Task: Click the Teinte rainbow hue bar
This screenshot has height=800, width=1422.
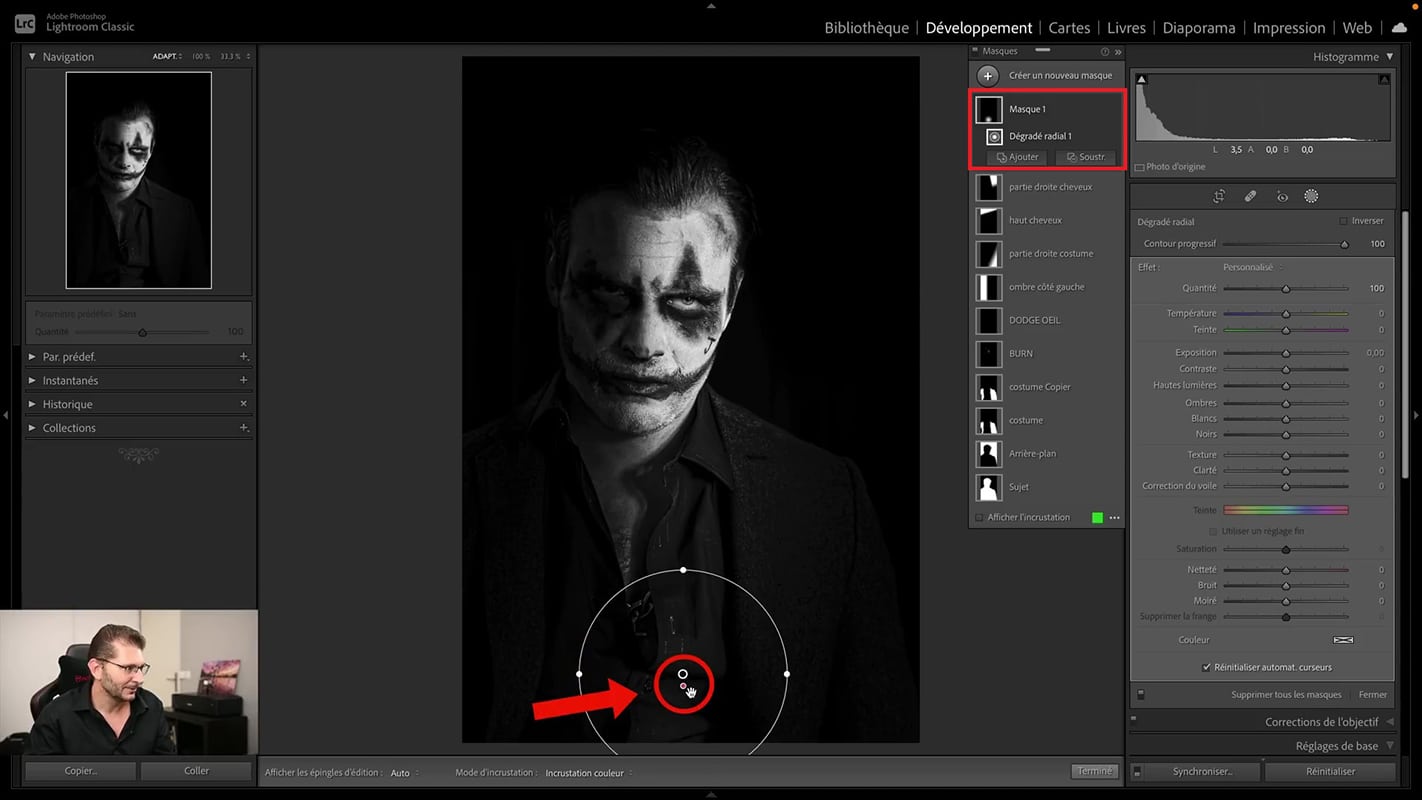Action: click(1286, 511)
